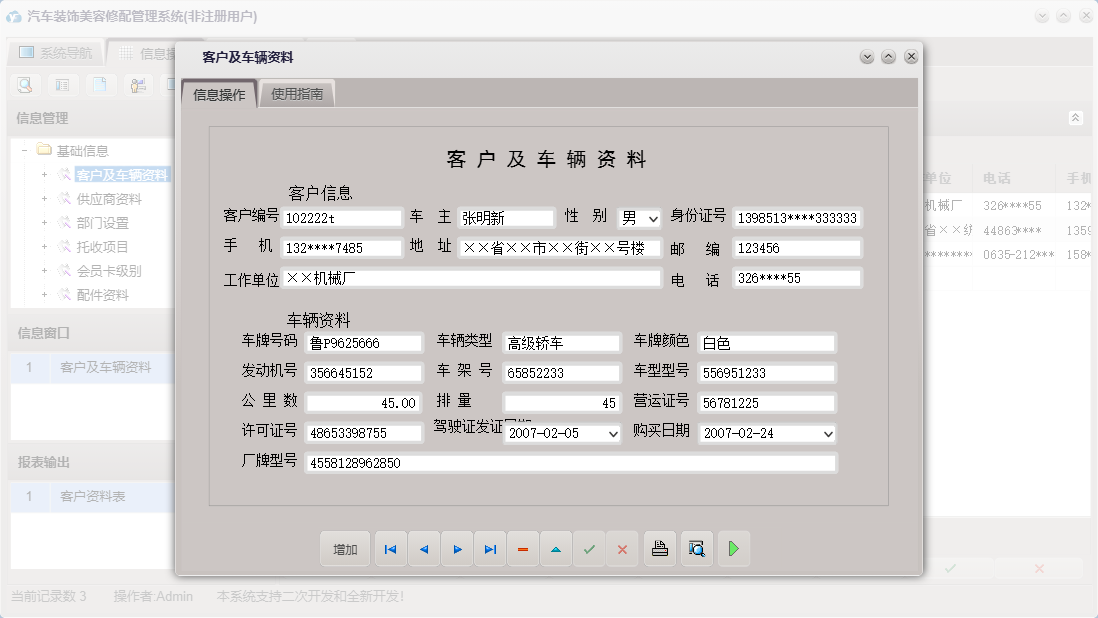Print the customer record
This screenshot has height=618, width=1098.
[659, 548]
